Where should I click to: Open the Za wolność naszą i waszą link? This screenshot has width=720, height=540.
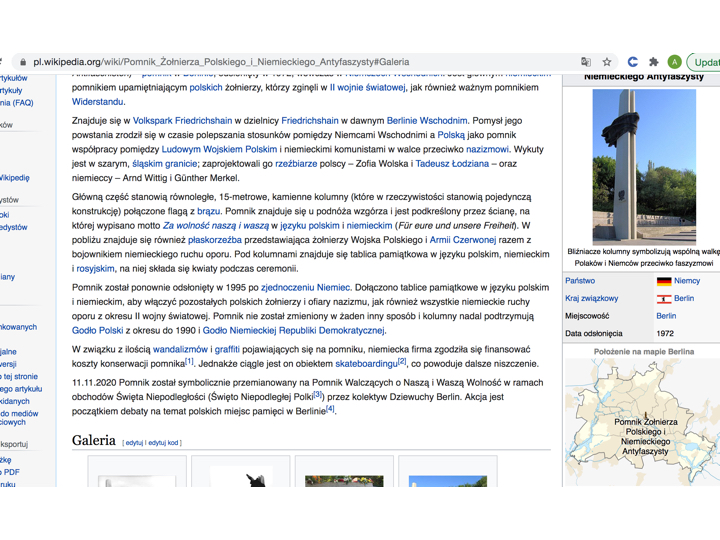(x=216, y=225)
